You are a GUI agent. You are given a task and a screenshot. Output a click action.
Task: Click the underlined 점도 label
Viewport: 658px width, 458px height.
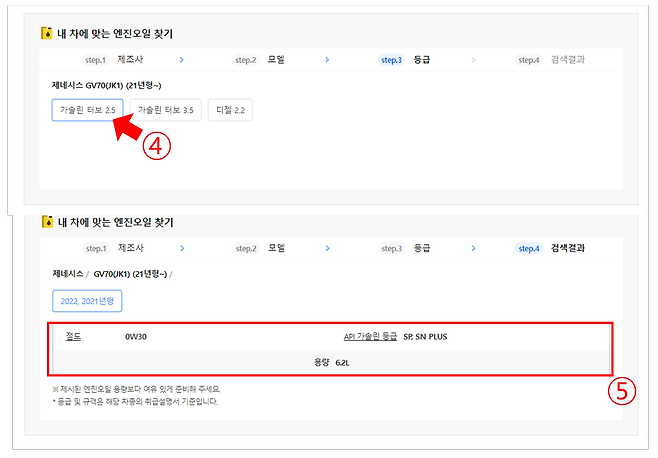[73, 336]
